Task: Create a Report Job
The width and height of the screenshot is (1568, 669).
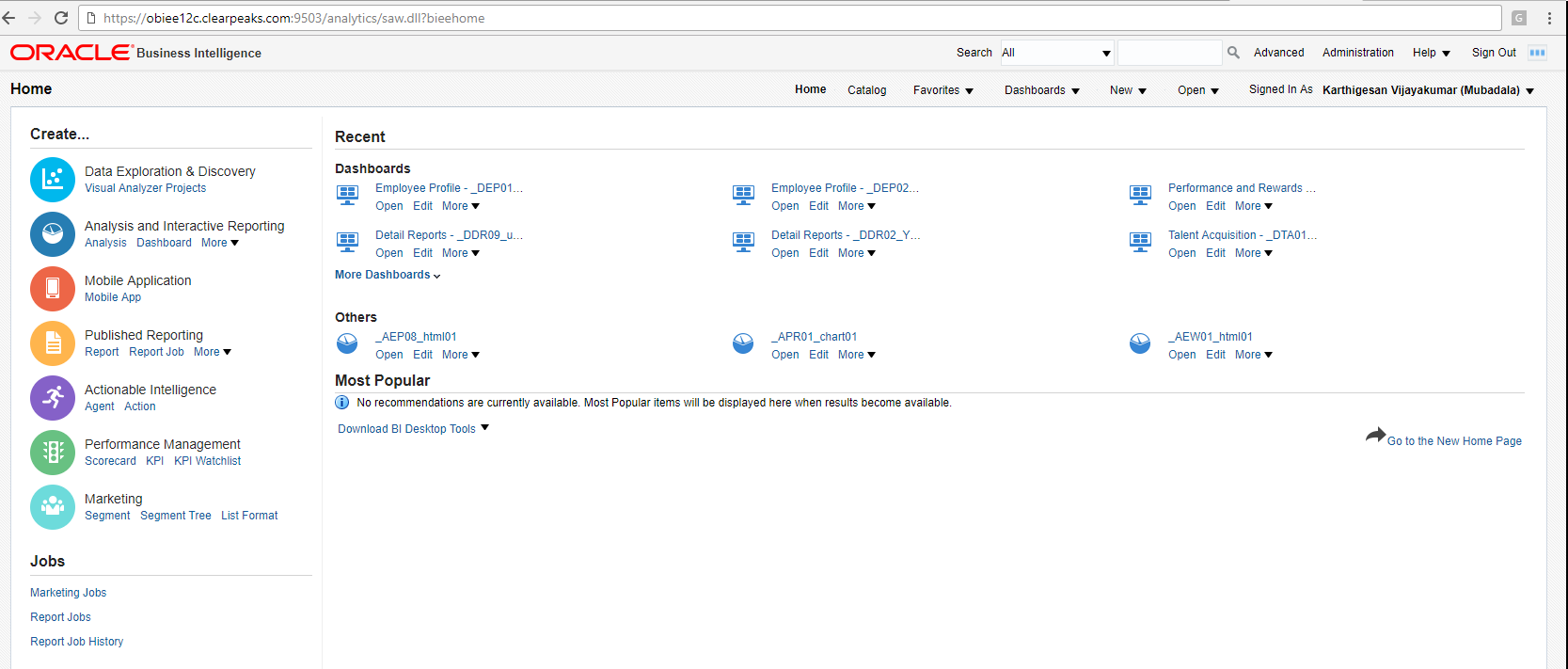Action: coord(157,352)
